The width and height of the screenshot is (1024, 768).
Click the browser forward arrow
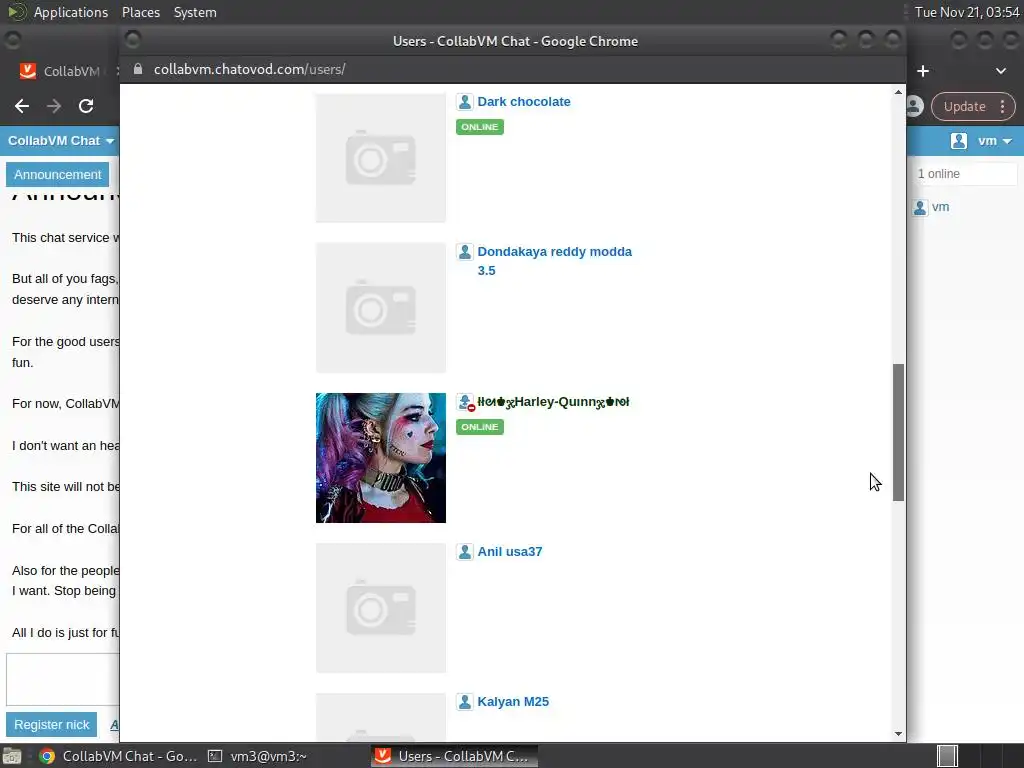pyautogui.click(x=54, y=106)
